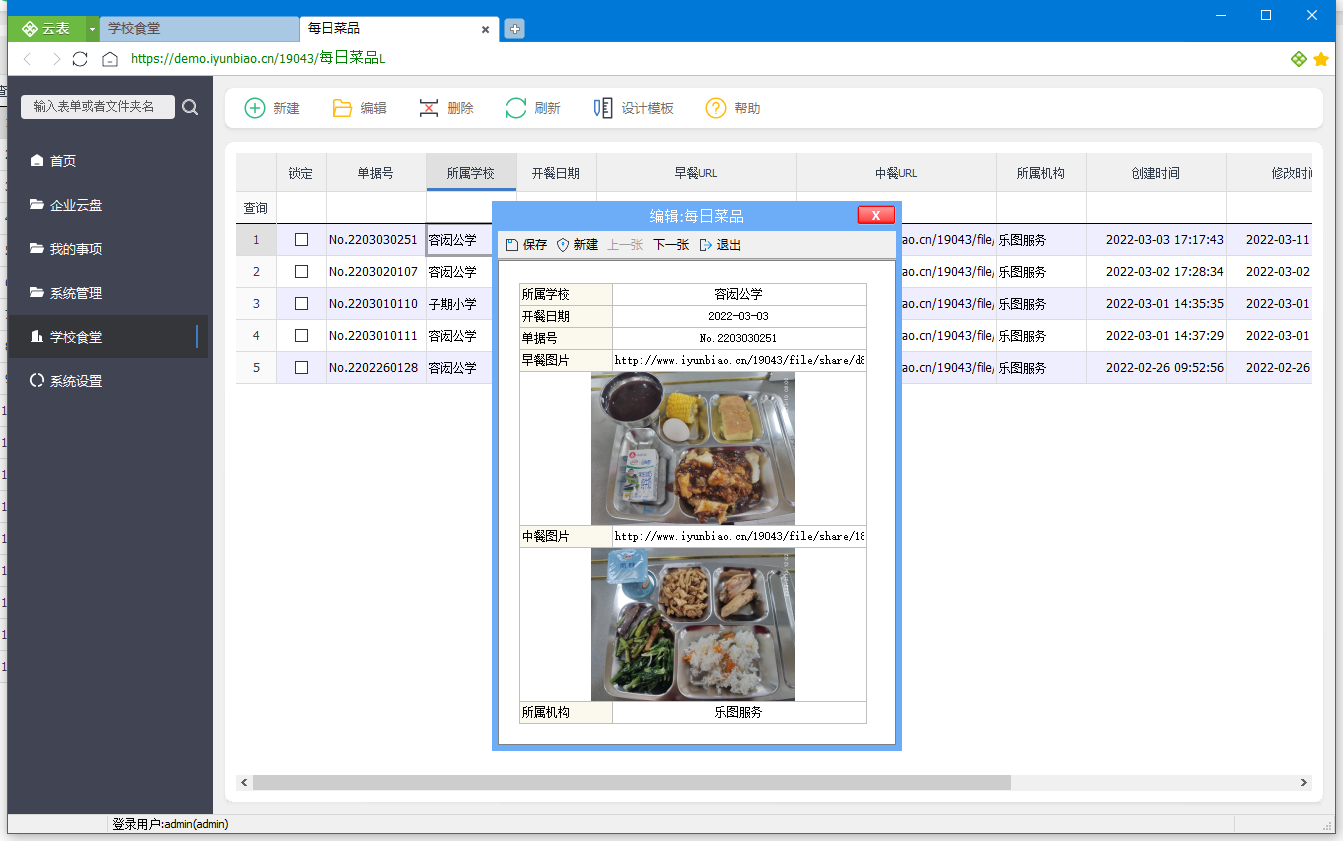1343x841 pixels.
Task: Click the green 云表 logo button
Action: click(46, 29)
